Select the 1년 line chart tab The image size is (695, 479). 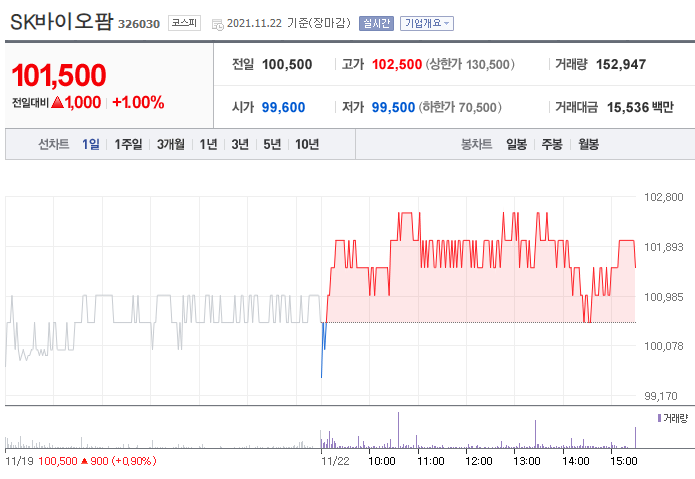(x=208, y=144)
